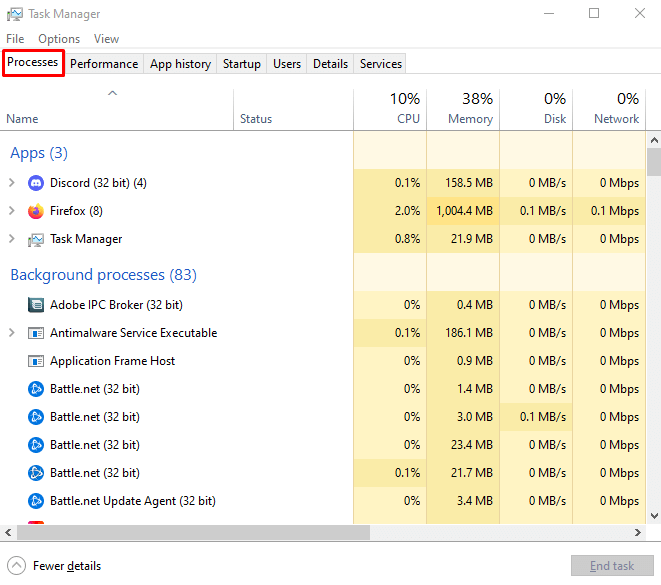This screenshot has height=585, width=661.
Task: Click the Firefox icon in Apps list
Action: point(36,211)
